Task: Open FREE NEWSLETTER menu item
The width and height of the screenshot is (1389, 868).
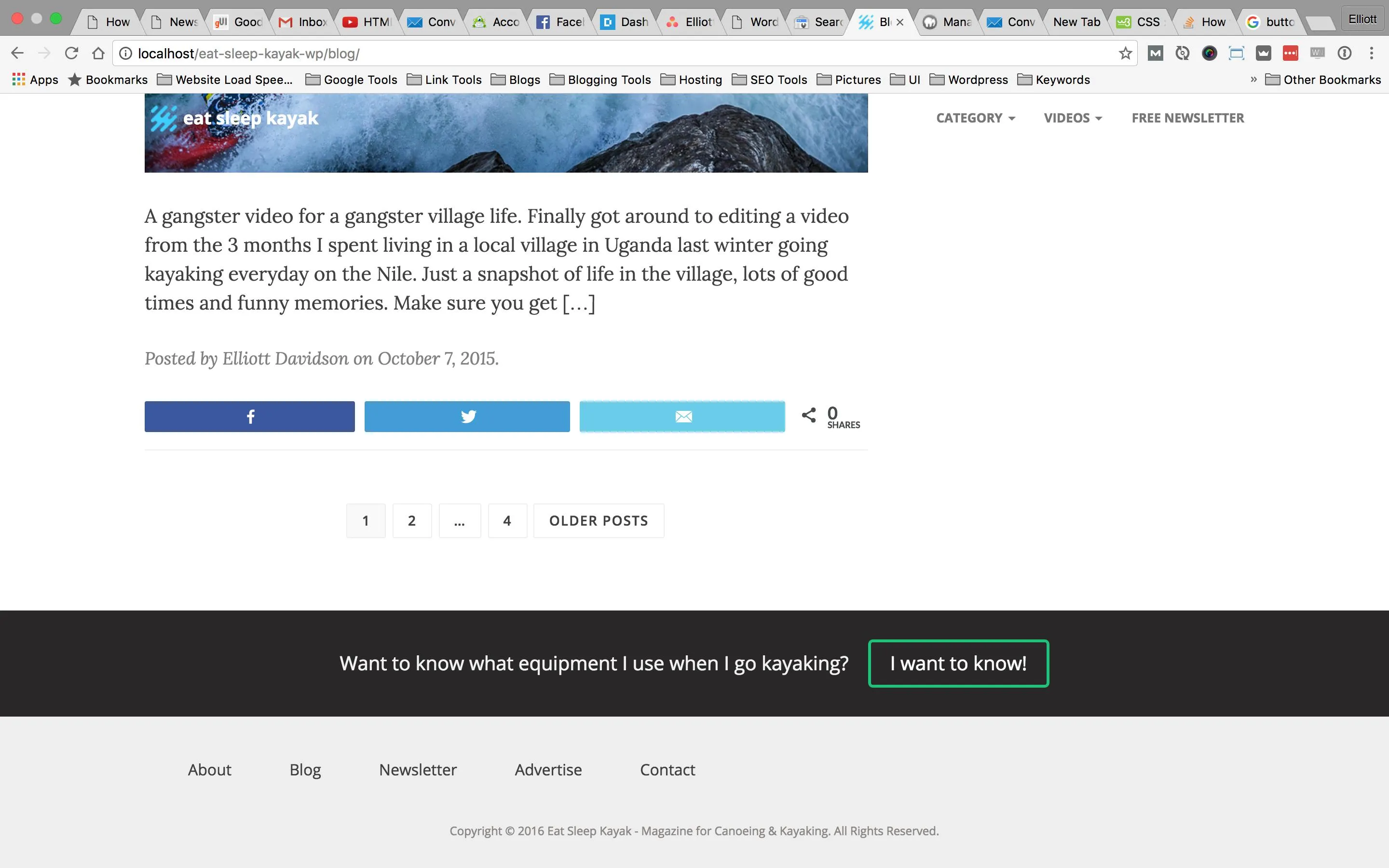Action: [x=1187, y=118]
